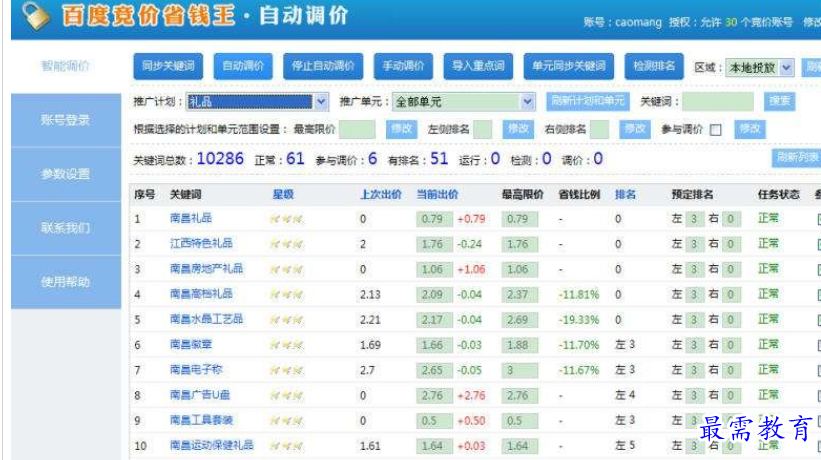Sort by the 排名 column header
Image resolution: width=821 pixels, height=460 pixels.
pyautogui.click(x=625, y=195)
